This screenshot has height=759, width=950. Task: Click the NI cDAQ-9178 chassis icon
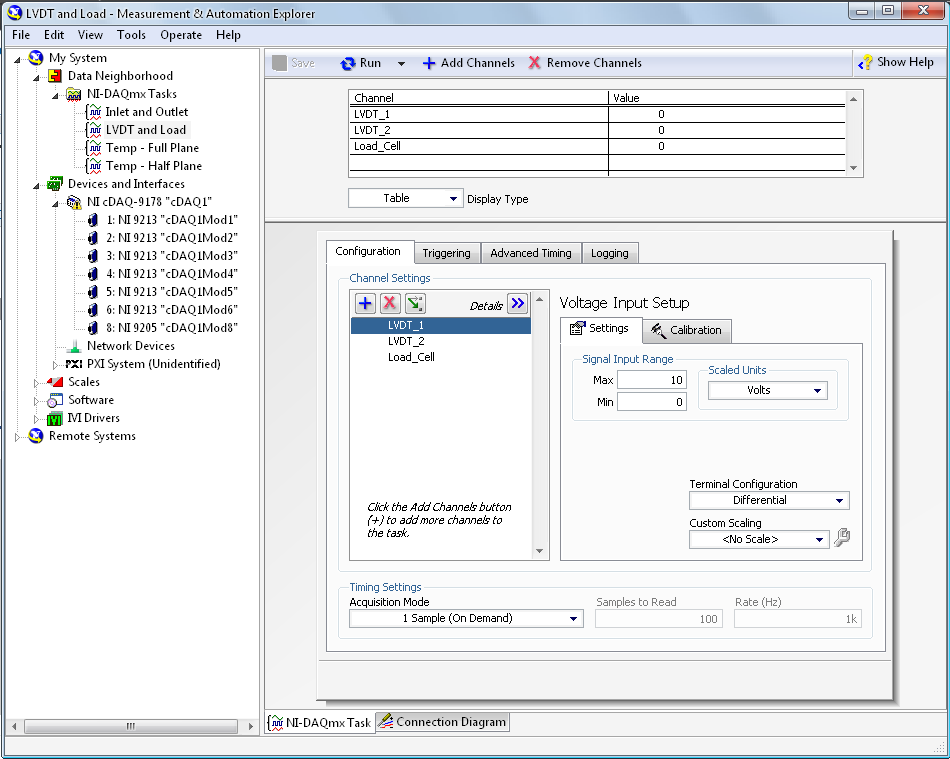pos(74,202)
